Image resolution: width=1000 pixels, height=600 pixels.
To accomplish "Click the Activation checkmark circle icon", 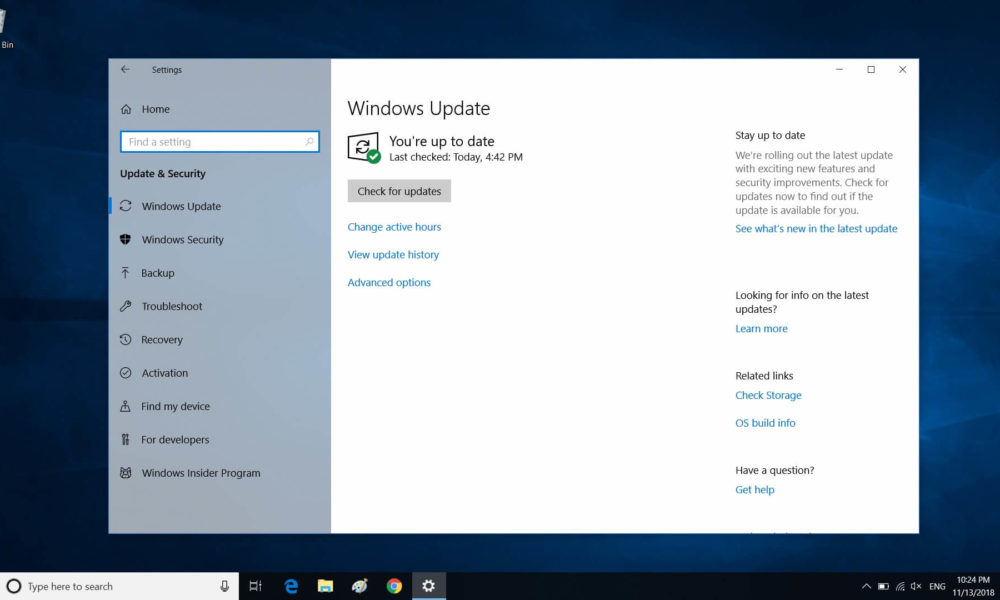I will pos(126,372).
